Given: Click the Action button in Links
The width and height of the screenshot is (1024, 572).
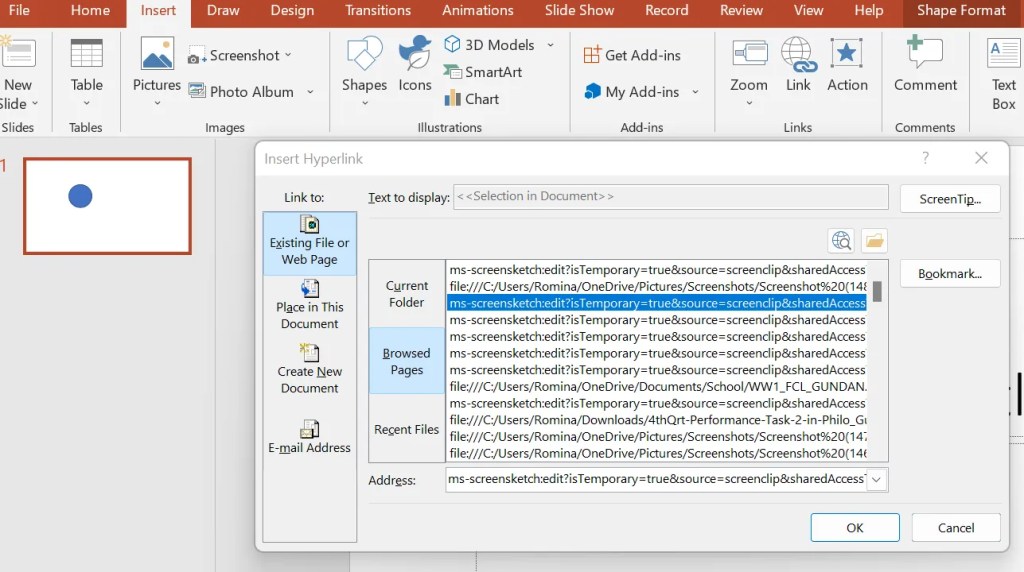Looking at the screenshot, I should 847,65.
